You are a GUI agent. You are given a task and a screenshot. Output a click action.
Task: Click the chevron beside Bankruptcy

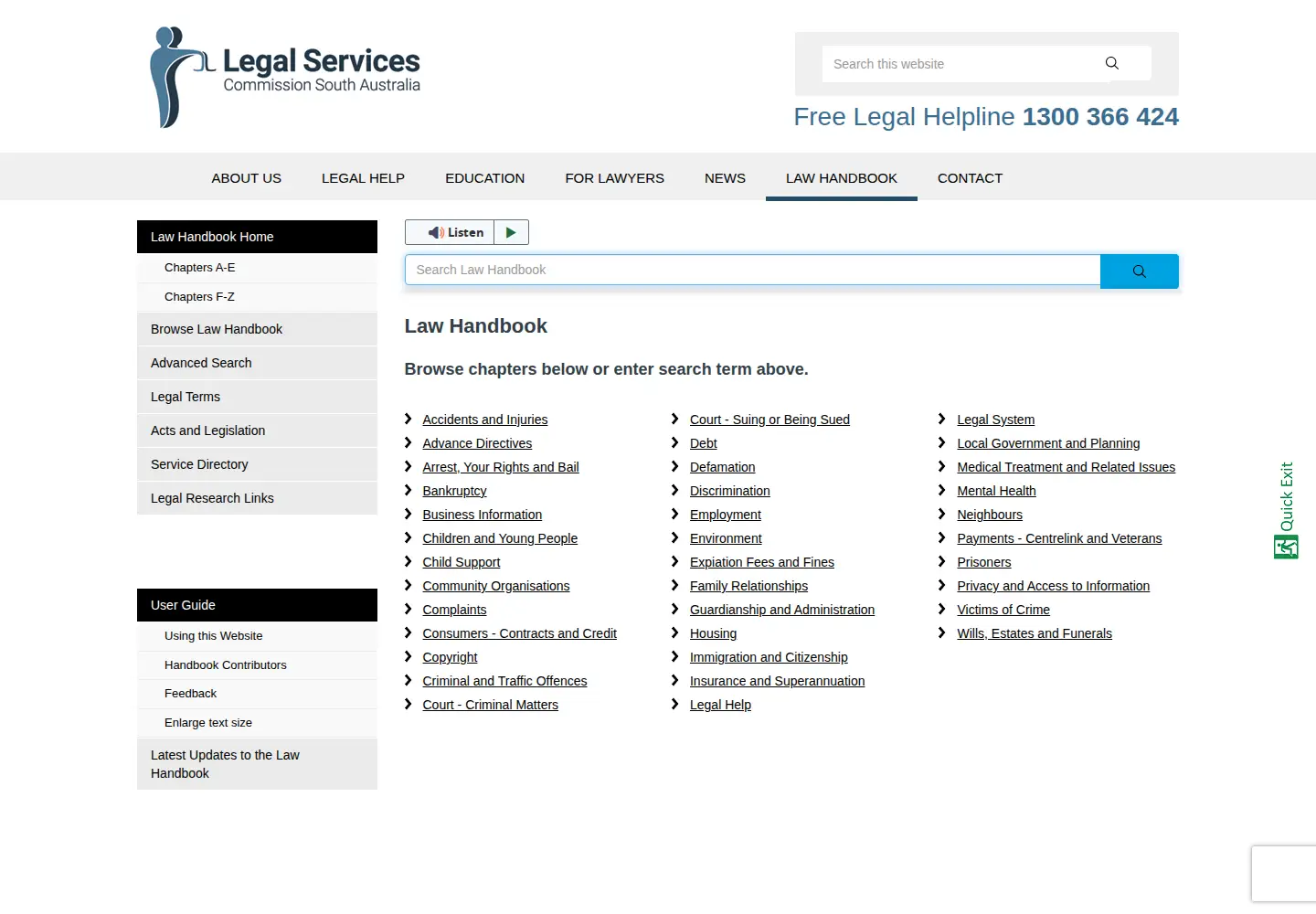[x=409, y=490]
